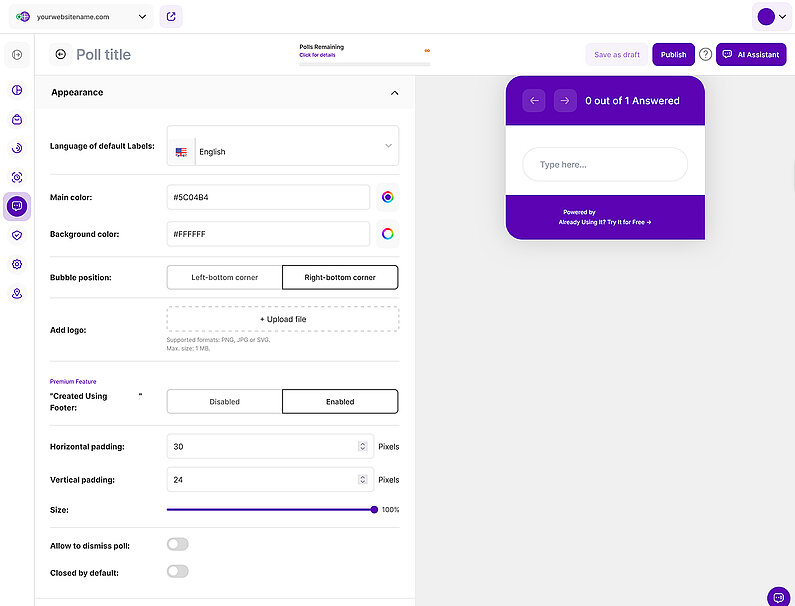Click + Upload file for logo
The image size is (795, 606).
click(x=283, y=319)
